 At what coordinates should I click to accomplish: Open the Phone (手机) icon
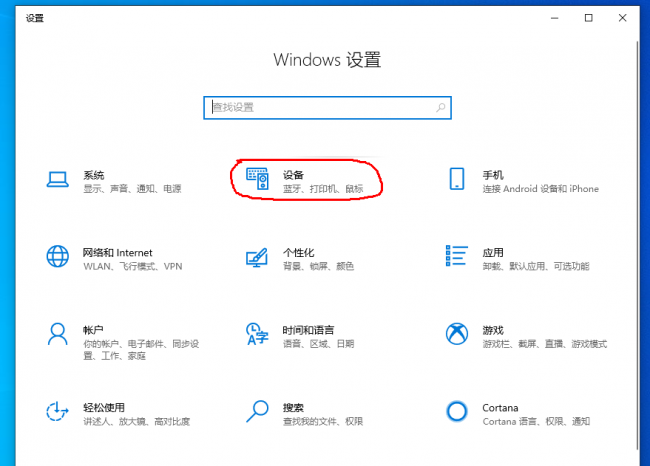[457, 179]
